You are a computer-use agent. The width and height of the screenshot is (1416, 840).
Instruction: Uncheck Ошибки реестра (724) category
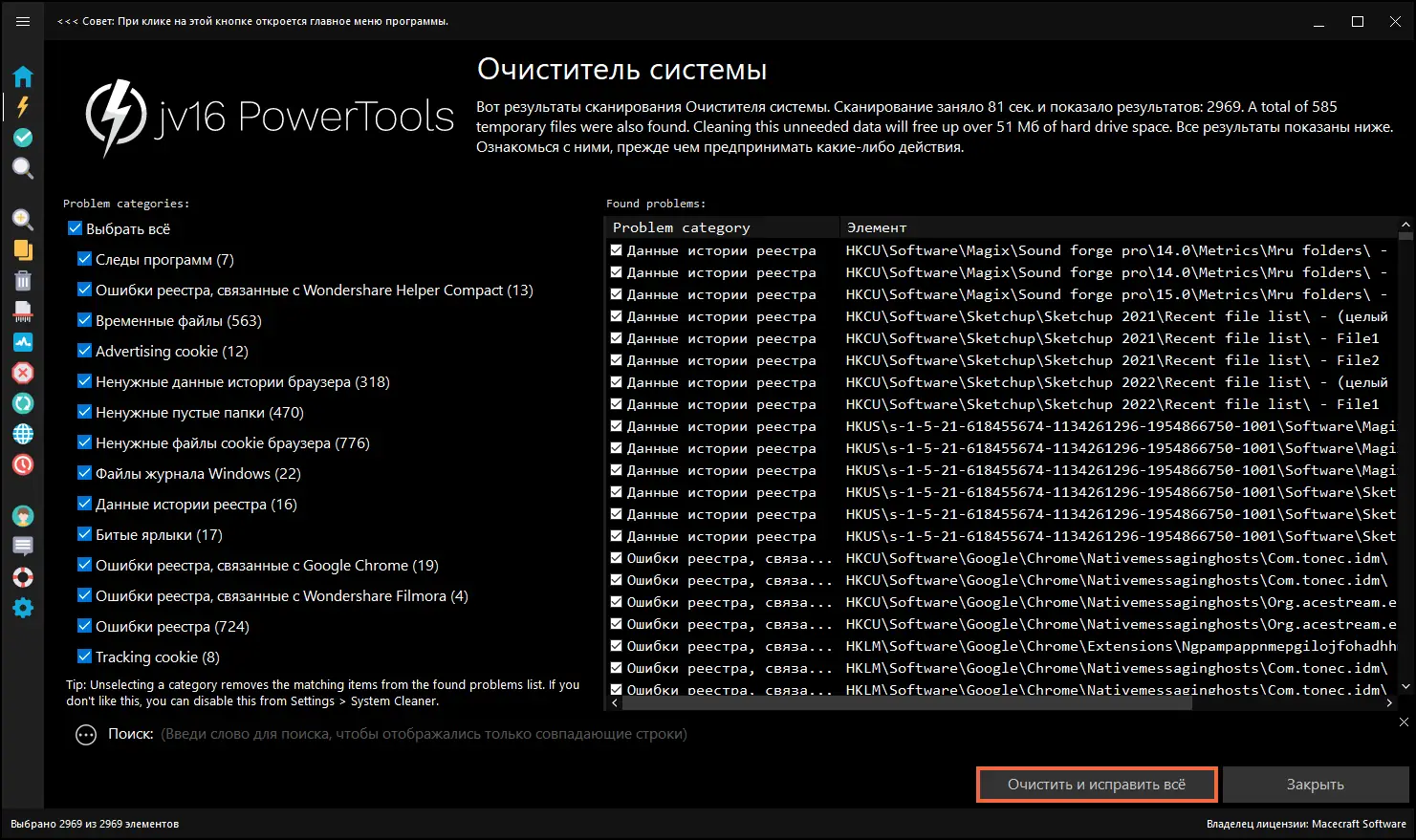84,626
